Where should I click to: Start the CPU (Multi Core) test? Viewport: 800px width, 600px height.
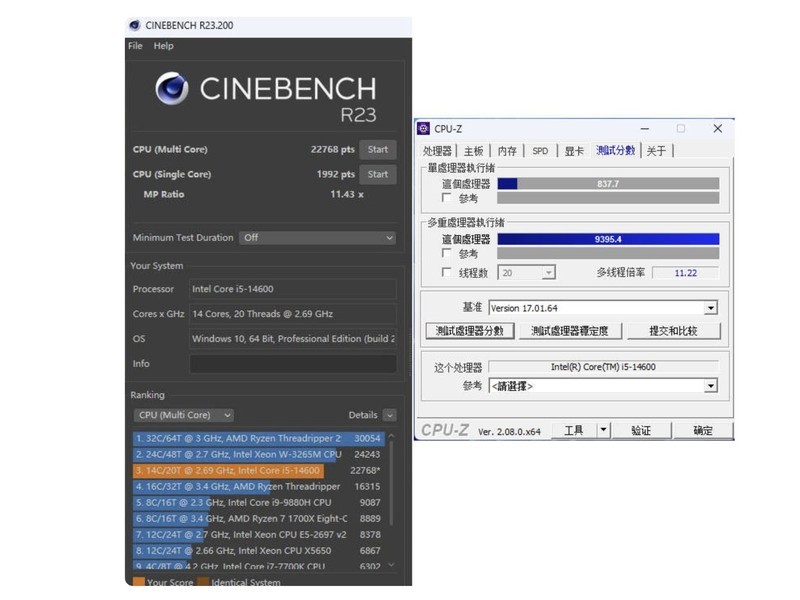click(x=378, y=149)
